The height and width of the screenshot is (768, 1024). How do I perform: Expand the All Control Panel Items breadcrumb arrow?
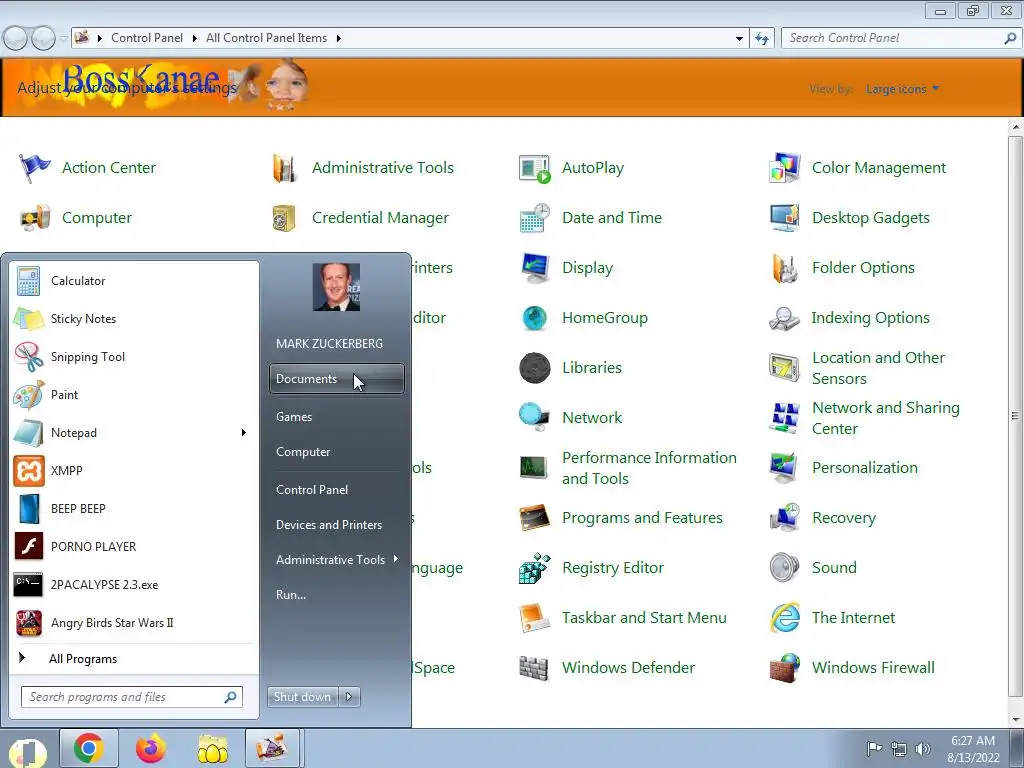coord(338,39)
